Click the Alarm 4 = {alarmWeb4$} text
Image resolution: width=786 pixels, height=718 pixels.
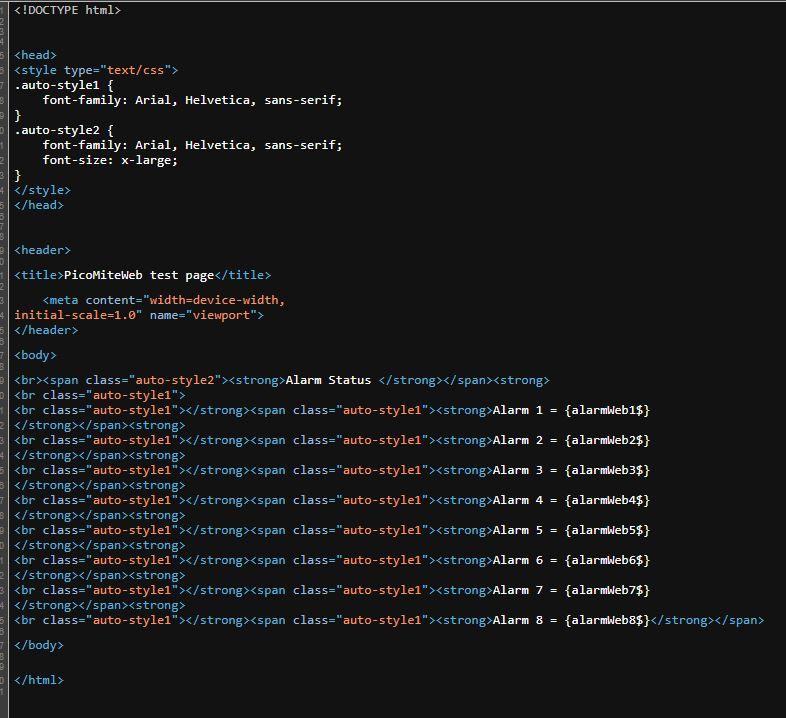[x=571, y=500]
